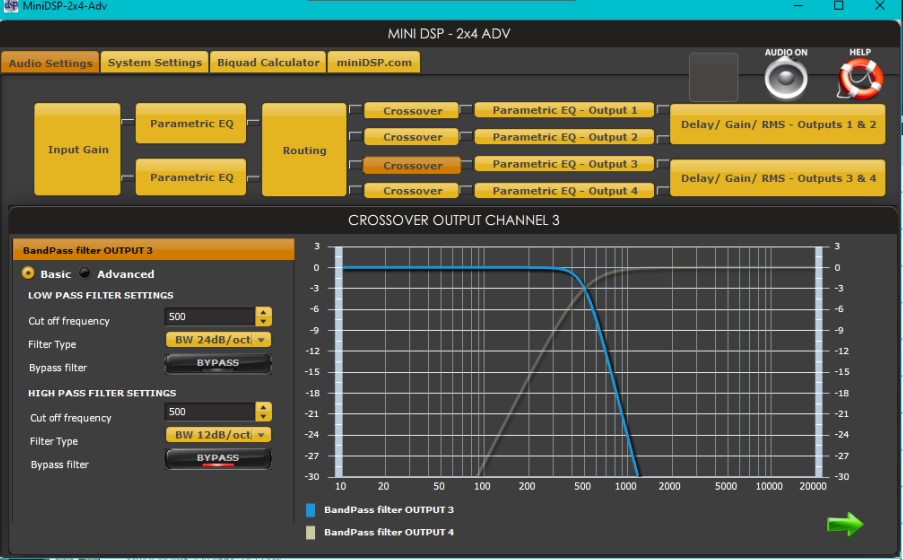This screenshot has width=903, height=560.
Task: Click the empty status box beside Audio On
Action: pyautogui.click(x=714, y=78)
